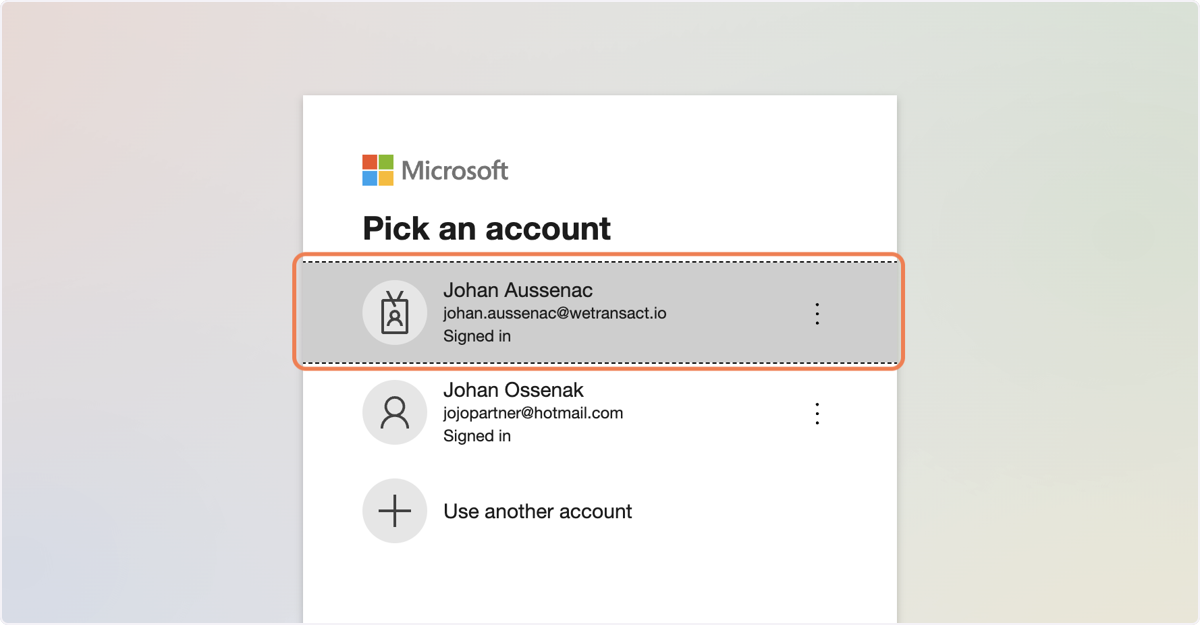Click the plus icon to add account
This screenshot has height=625, width=1200.
pyautogui.click(x=395, y=511)
